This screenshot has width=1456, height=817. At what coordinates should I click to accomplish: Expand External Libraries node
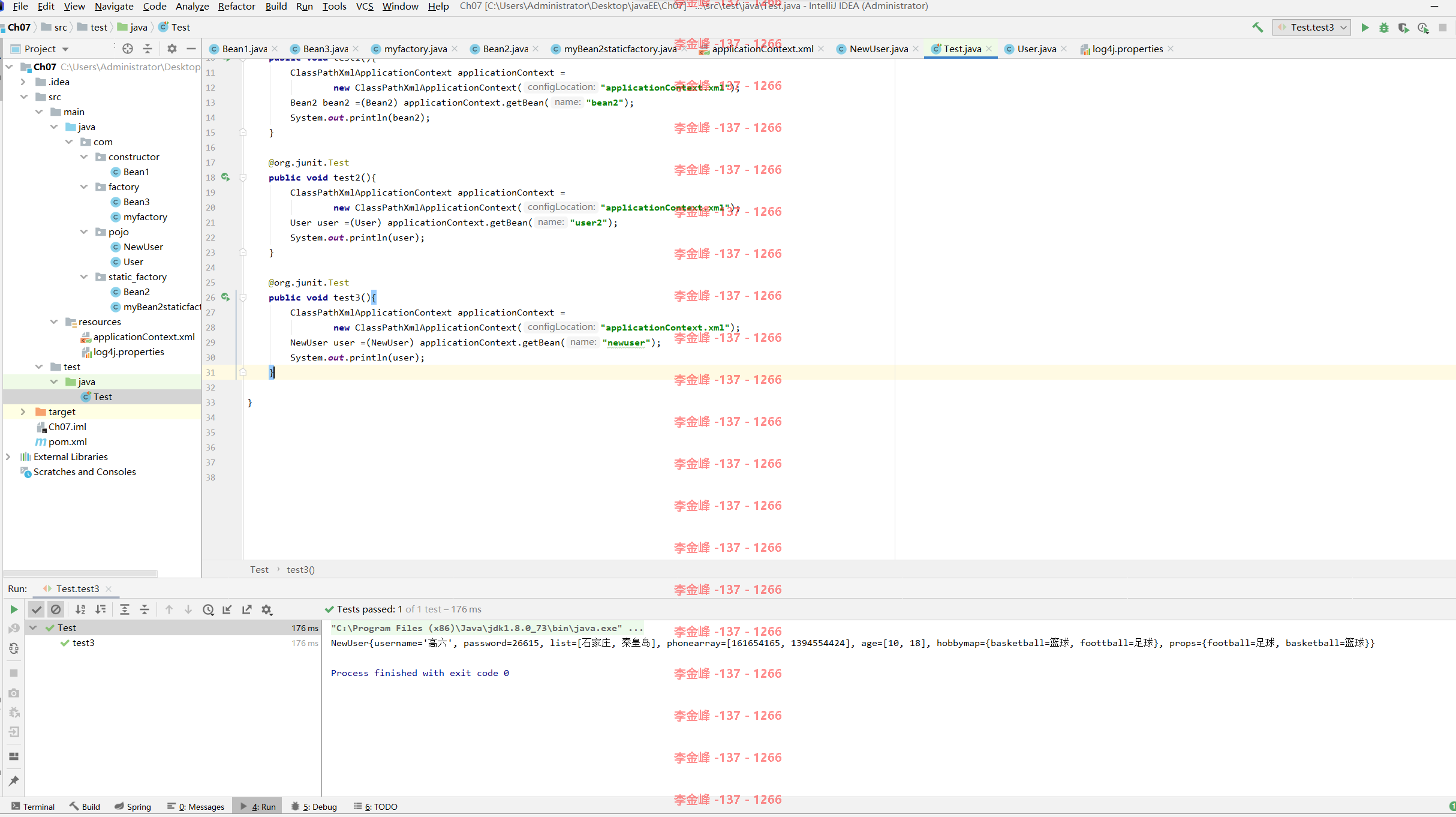pos(8,456)
